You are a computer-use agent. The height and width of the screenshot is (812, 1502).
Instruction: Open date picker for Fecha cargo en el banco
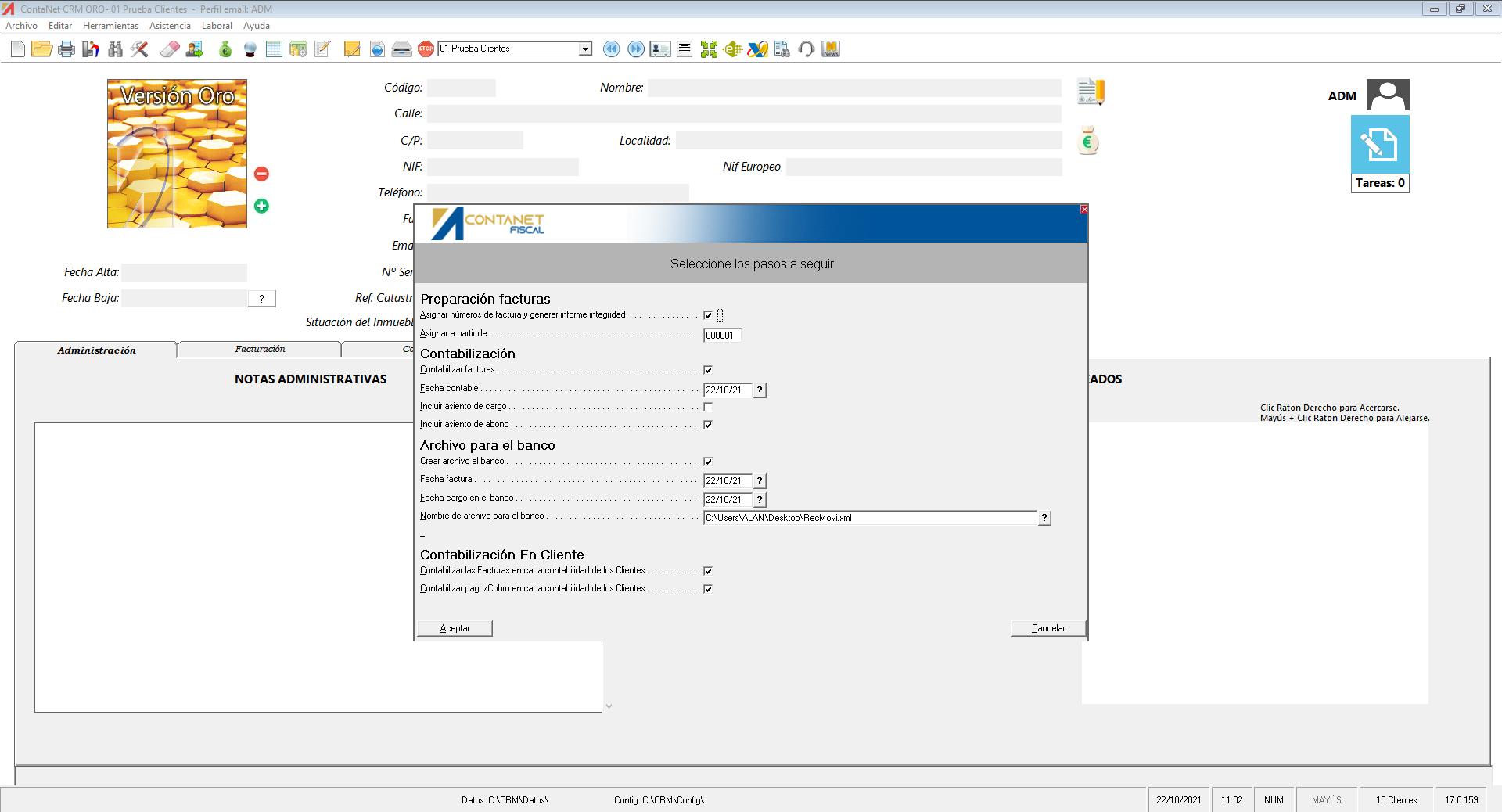pos(760,500)
